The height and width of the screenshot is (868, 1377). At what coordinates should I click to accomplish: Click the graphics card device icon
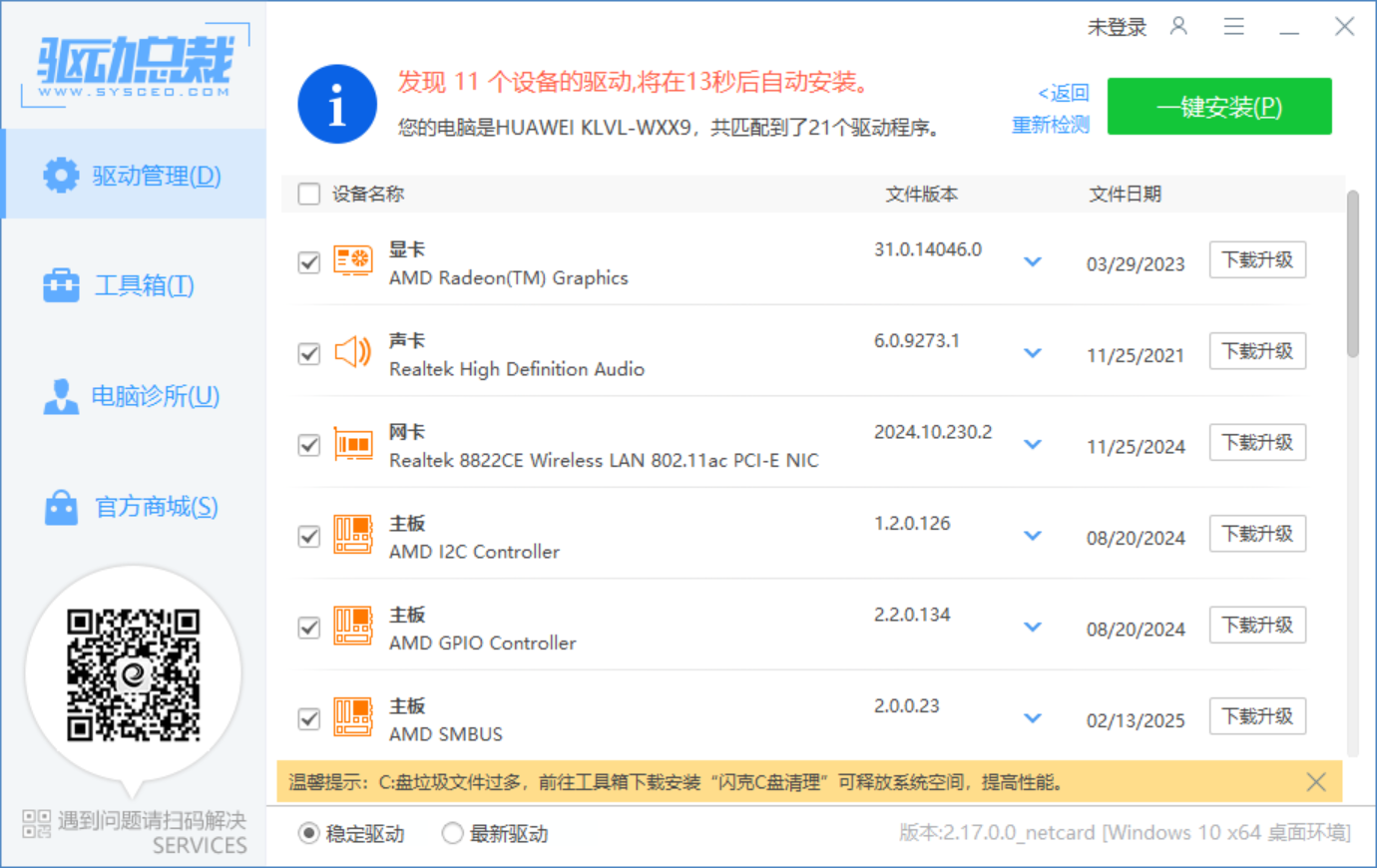[x=353, y=261]
